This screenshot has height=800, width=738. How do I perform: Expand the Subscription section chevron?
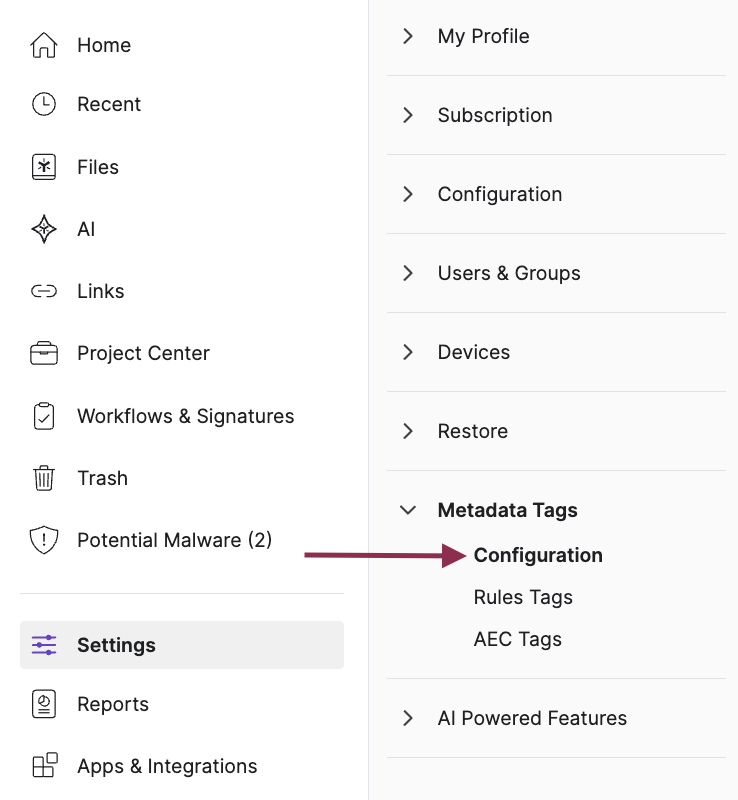(x=408, y=115)
